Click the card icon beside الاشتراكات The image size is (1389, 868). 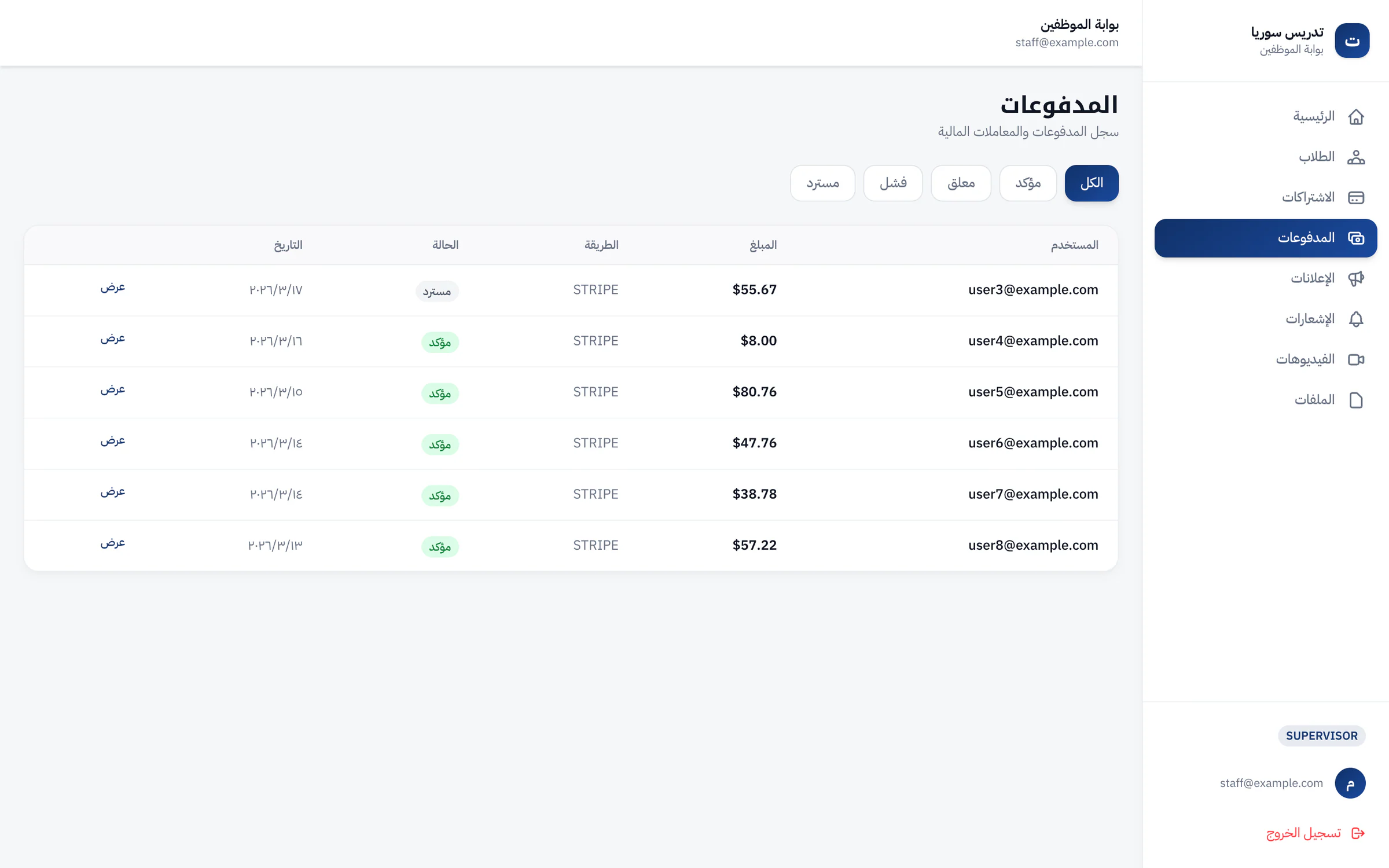coord(1355,198)
